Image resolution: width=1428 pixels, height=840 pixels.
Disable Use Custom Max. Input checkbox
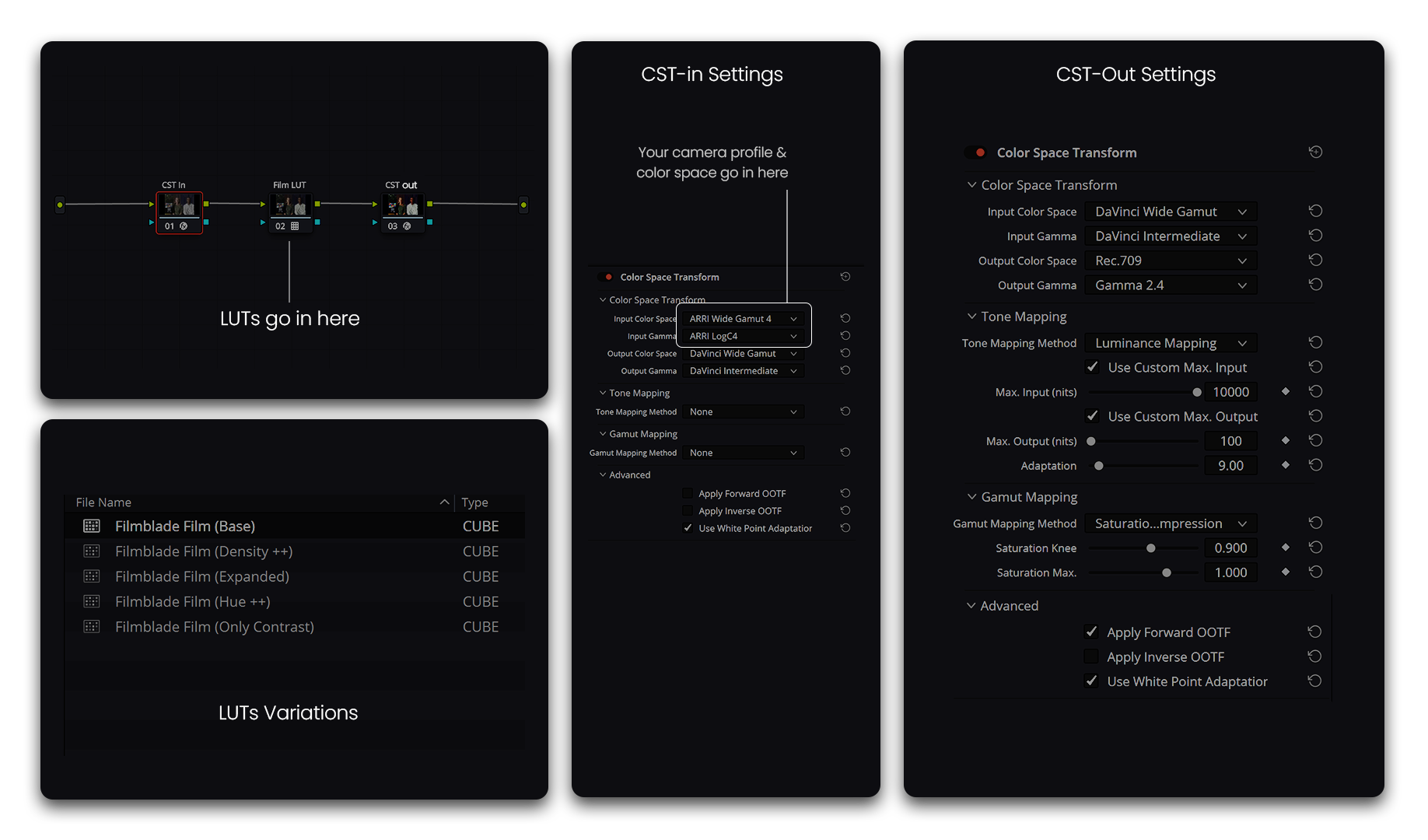1093,367
